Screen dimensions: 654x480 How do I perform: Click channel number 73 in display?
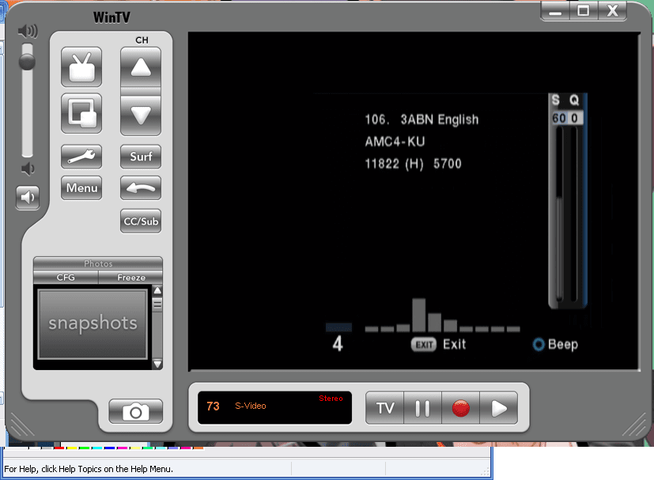coord(213,406)
